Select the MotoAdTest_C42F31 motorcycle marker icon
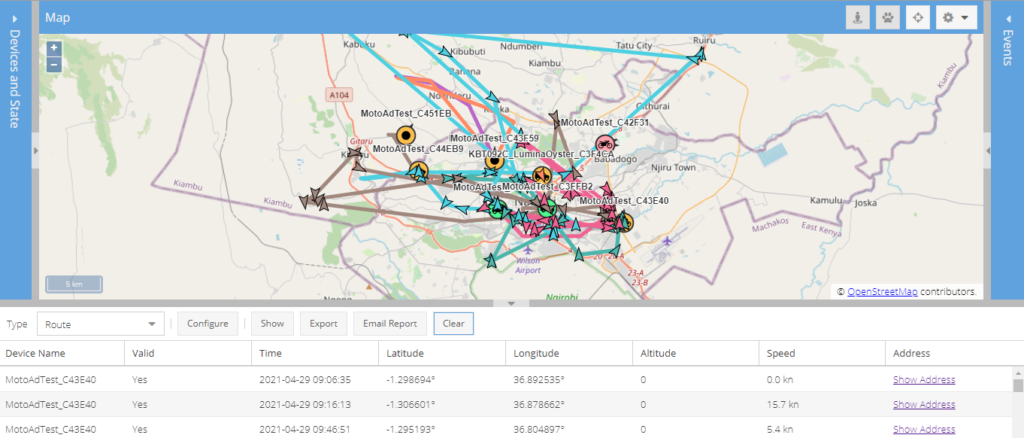This screenshot has height=438, width=1024. tap(603, 145)
